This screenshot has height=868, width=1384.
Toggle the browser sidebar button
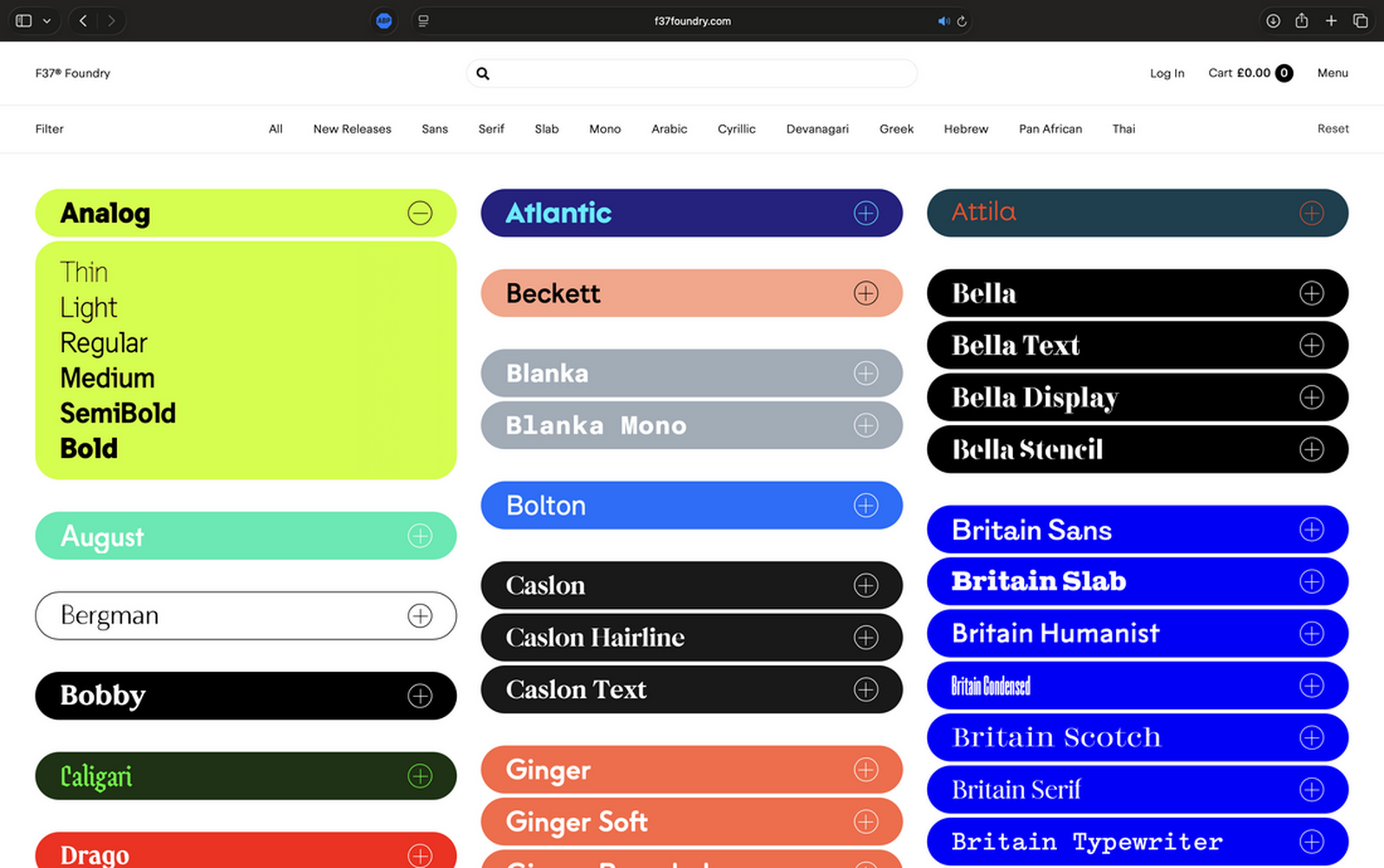coord(24,21)
